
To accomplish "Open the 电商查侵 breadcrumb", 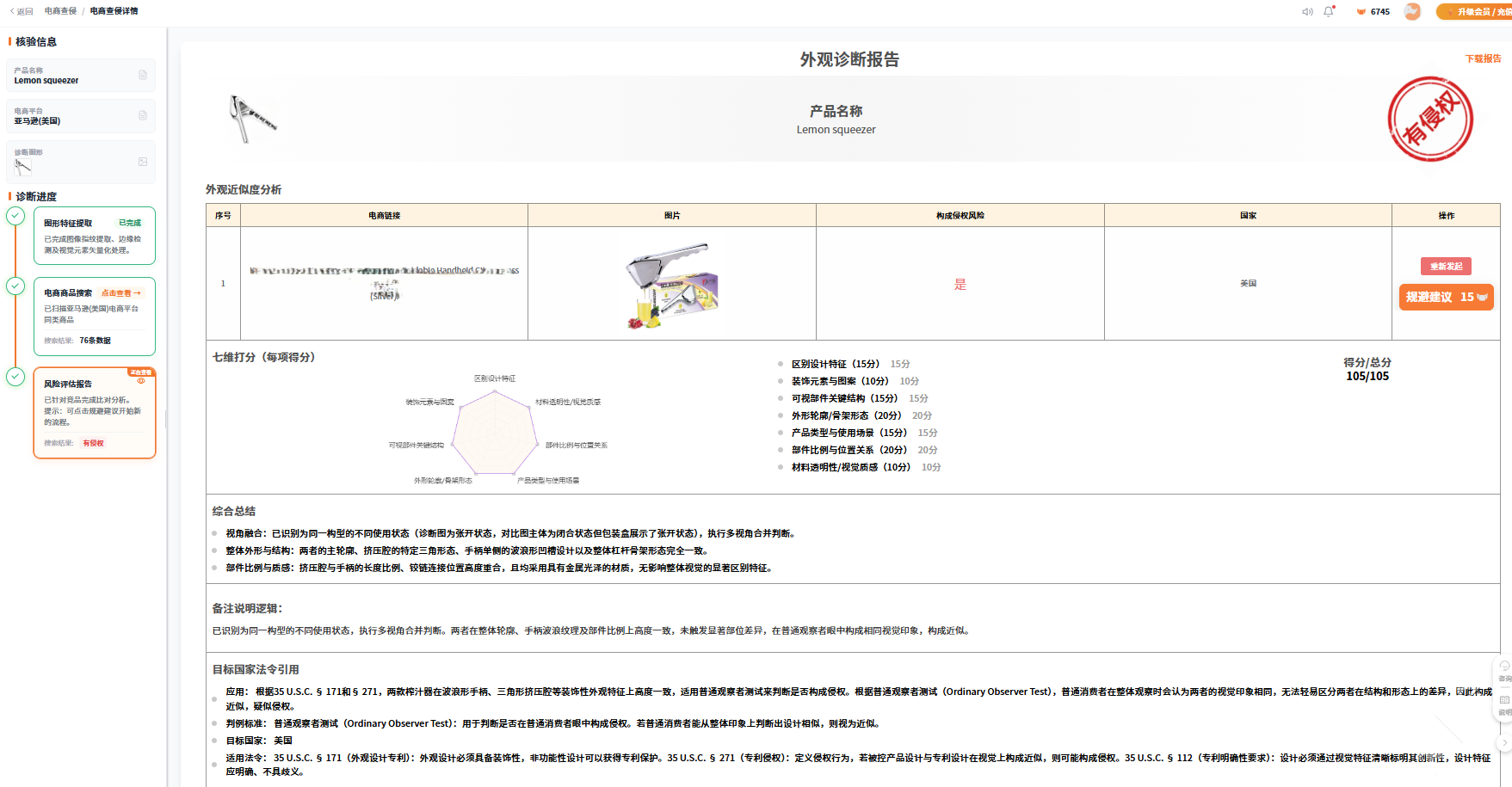I will pos(60,11).
